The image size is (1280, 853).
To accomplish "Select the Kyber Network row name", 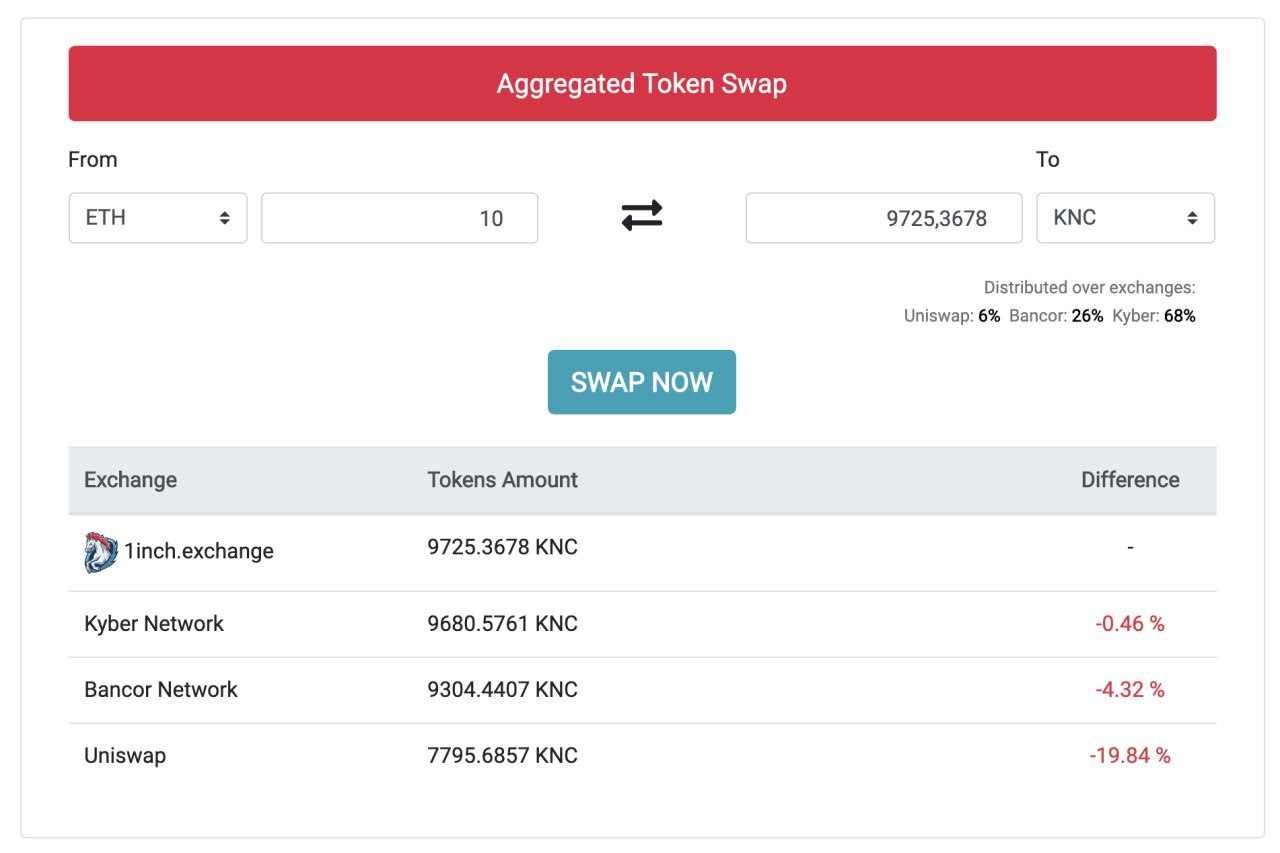I will point(154,624).
